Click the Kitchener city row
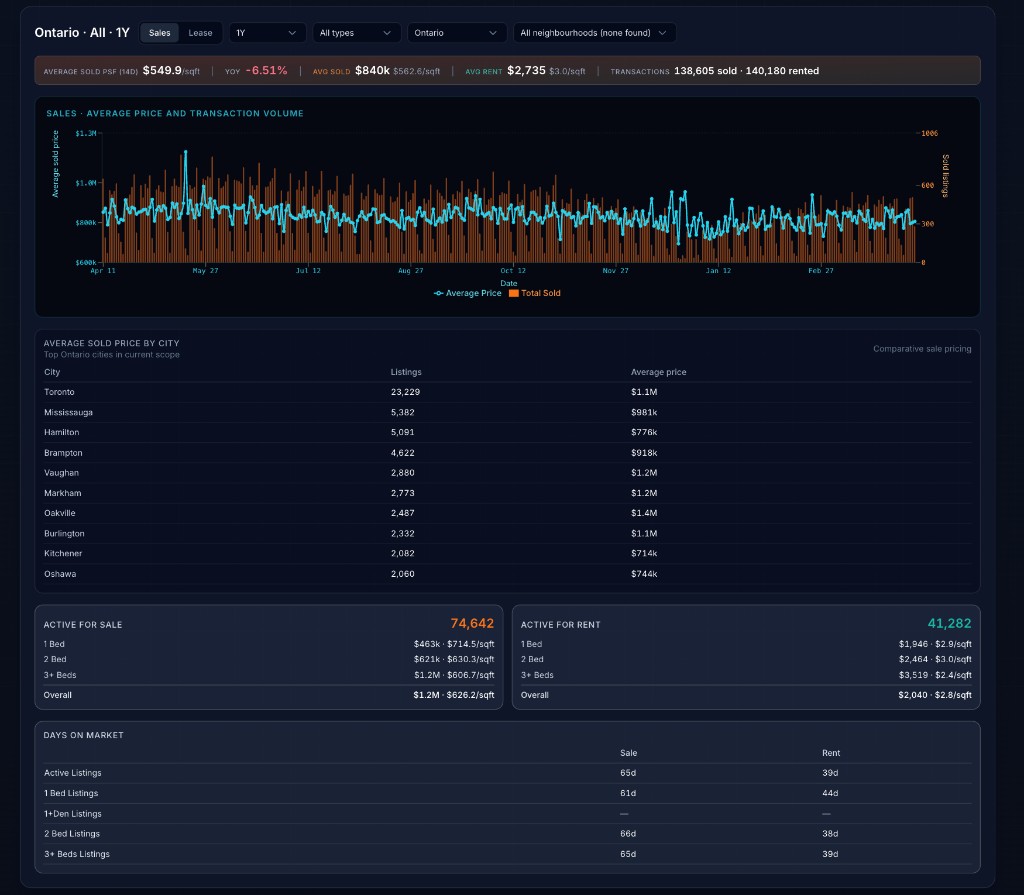Screen dimensions: 1024x895 point(507,553)
